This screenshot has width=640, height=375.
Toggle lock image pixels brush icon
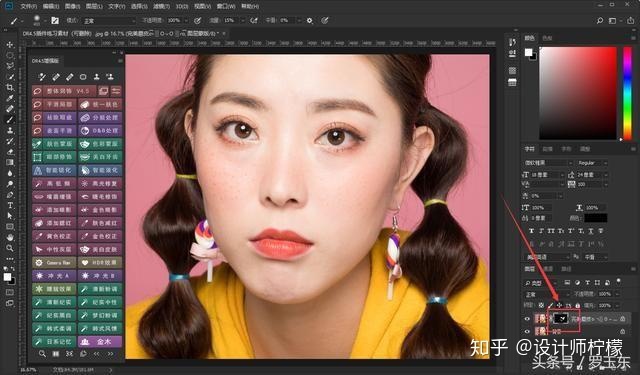coord(550,305)
